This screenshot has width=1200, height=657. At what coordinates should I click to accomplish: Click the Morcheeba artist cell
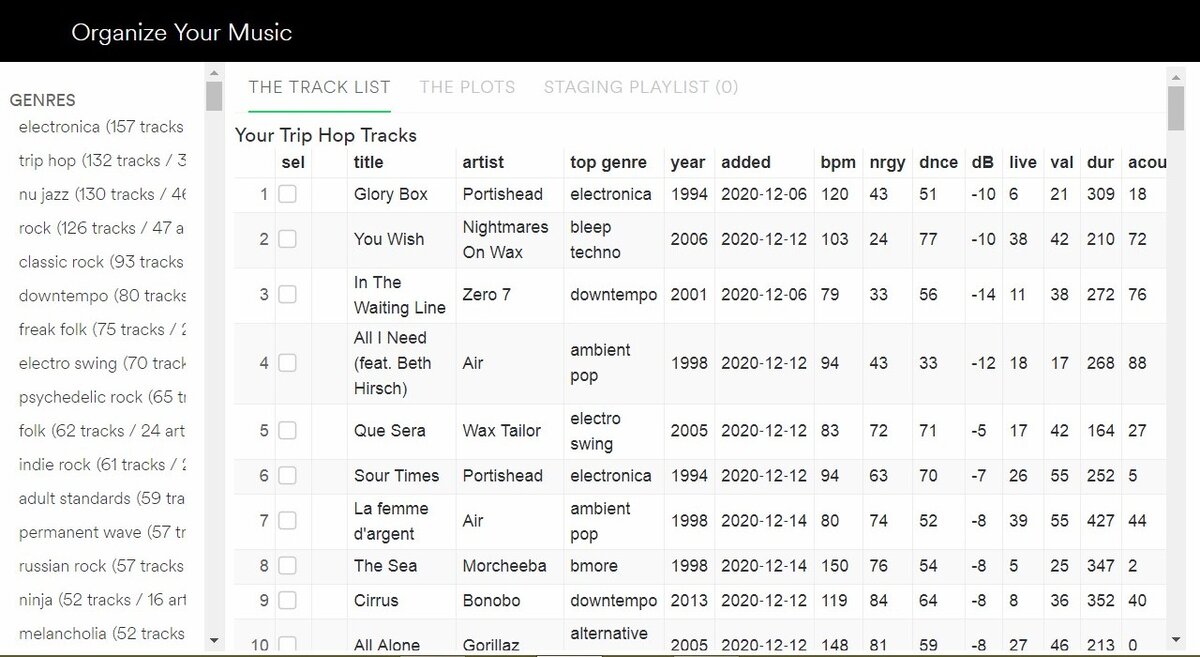(x=505, y=565)
